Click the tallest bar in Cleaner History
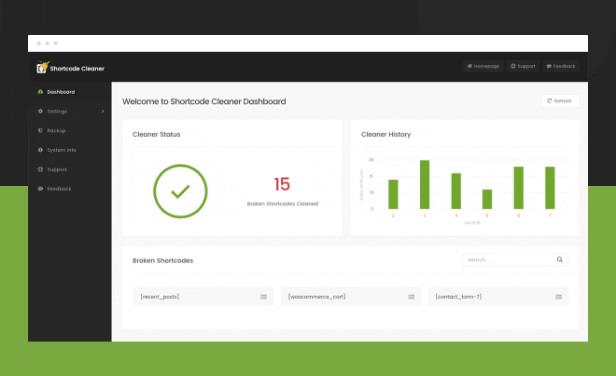Screen dimensions: 616x376 pos(425,185)
